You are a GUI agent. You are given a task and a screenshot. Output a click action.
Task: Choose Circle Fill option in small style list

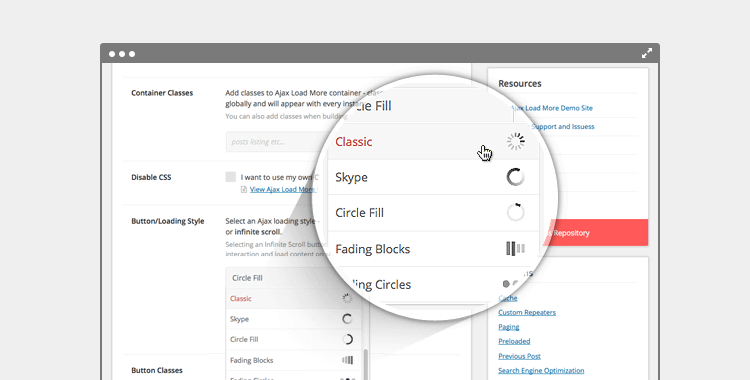click(x=244, y=339)
